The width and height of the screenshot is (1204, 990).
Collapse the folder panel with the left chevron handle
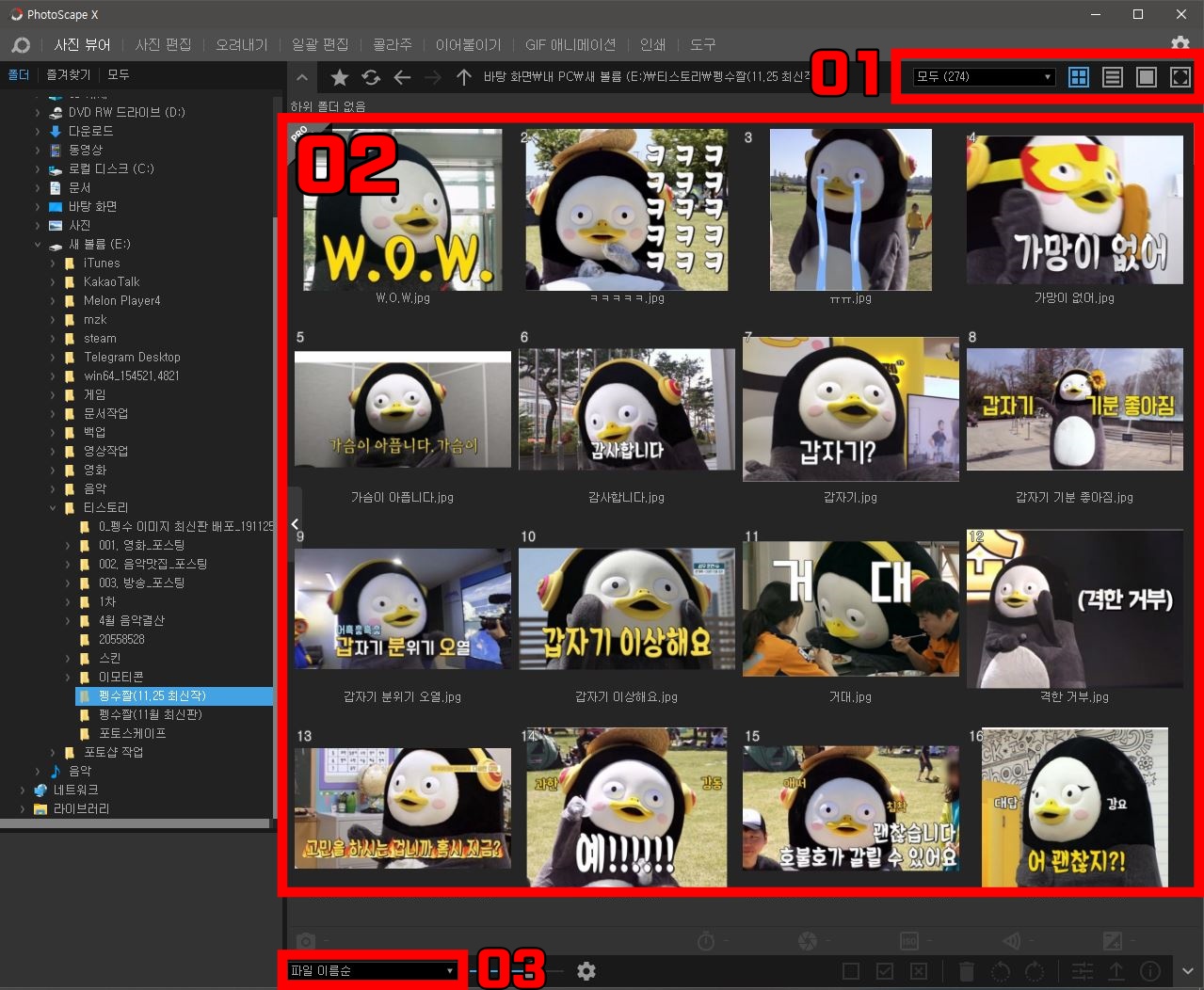coord(295,524)
